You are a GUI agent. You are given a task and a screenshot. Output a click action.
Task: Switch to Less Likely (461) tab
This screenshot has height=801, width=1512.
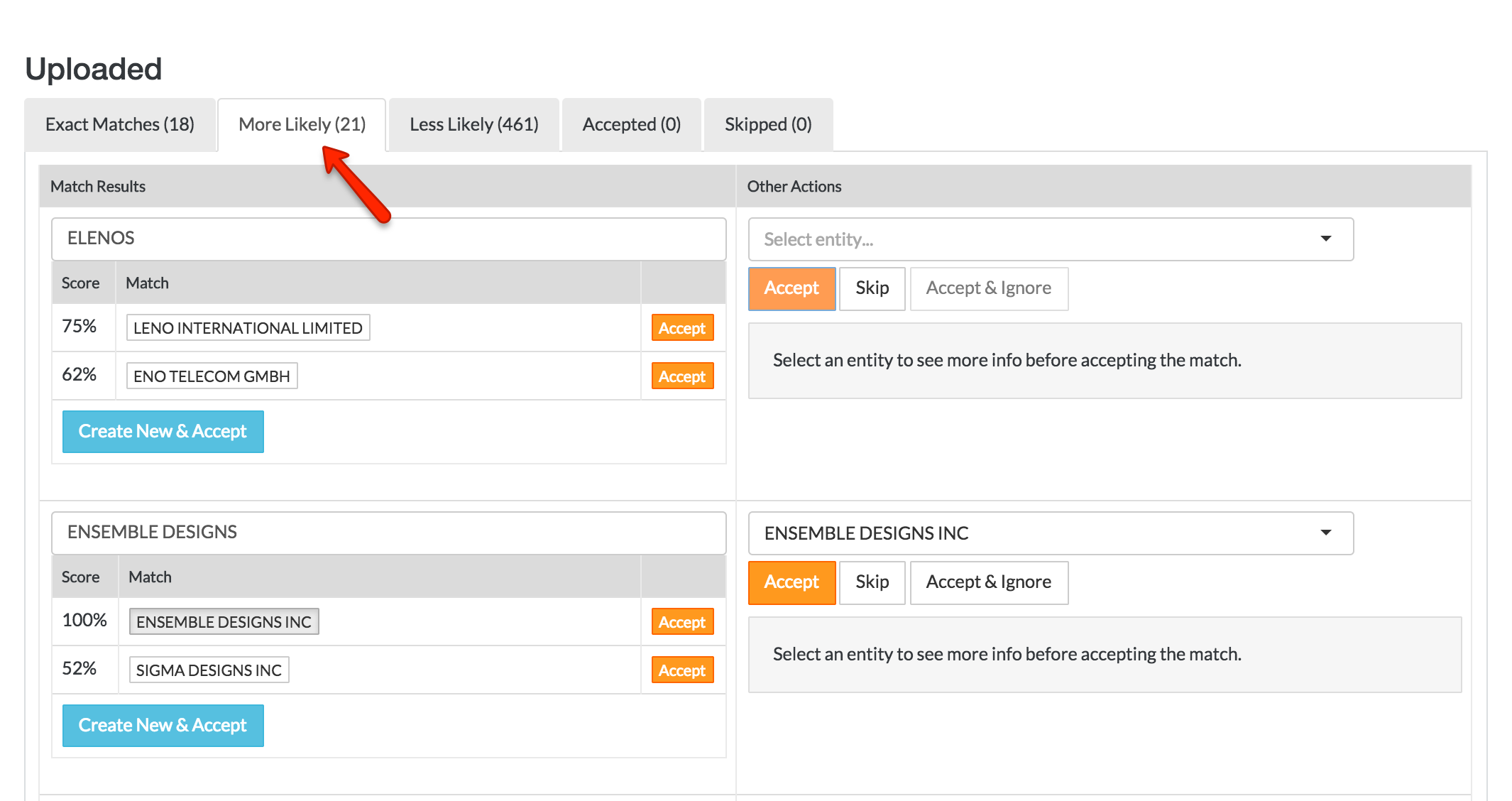pos(473,125)
